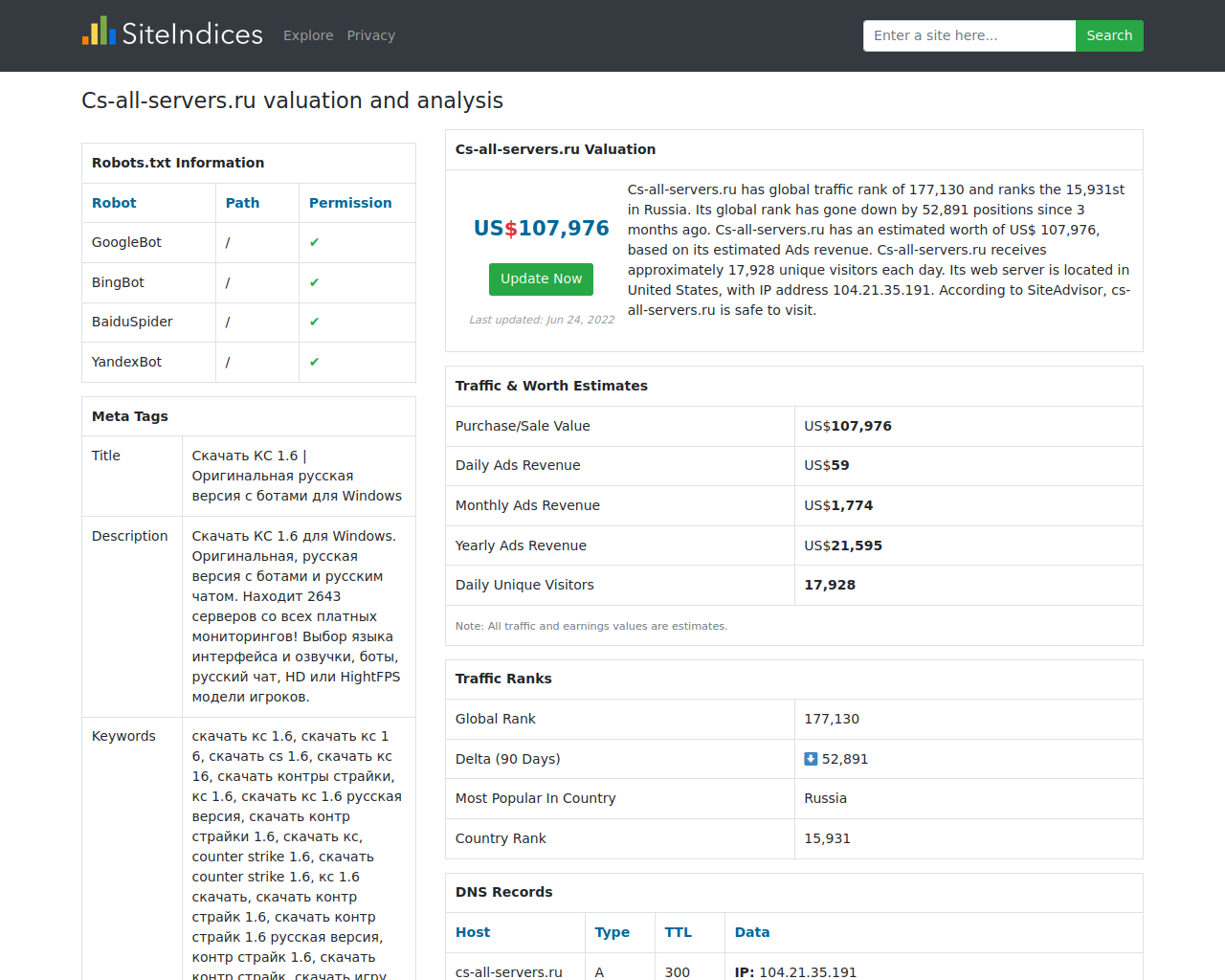This screenshot has width=1225, height=980.
Task: Select the GoogleBot row label
Action: tap(126, 242)
